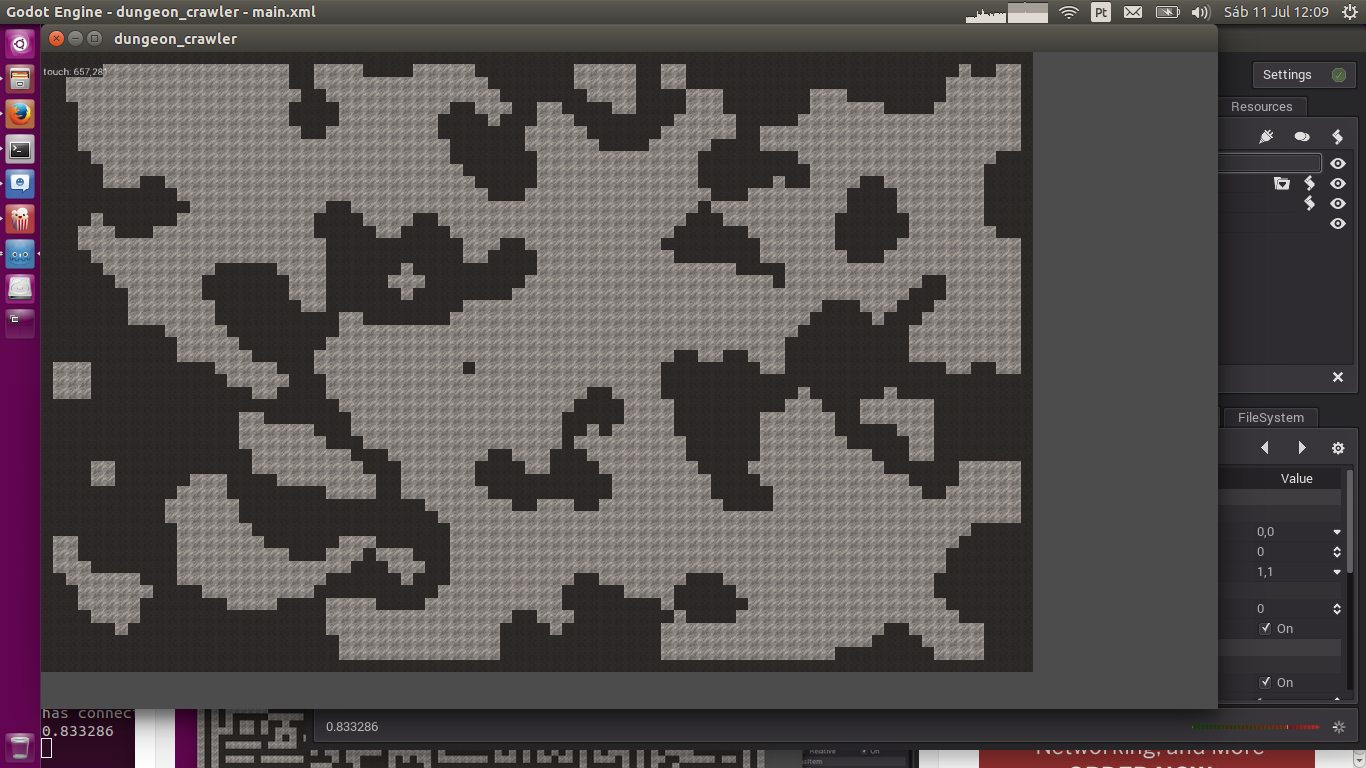Viewport: 1366px width, 768px height.
Task: Click the green check icon in Settings
Action: point(1339,75)
